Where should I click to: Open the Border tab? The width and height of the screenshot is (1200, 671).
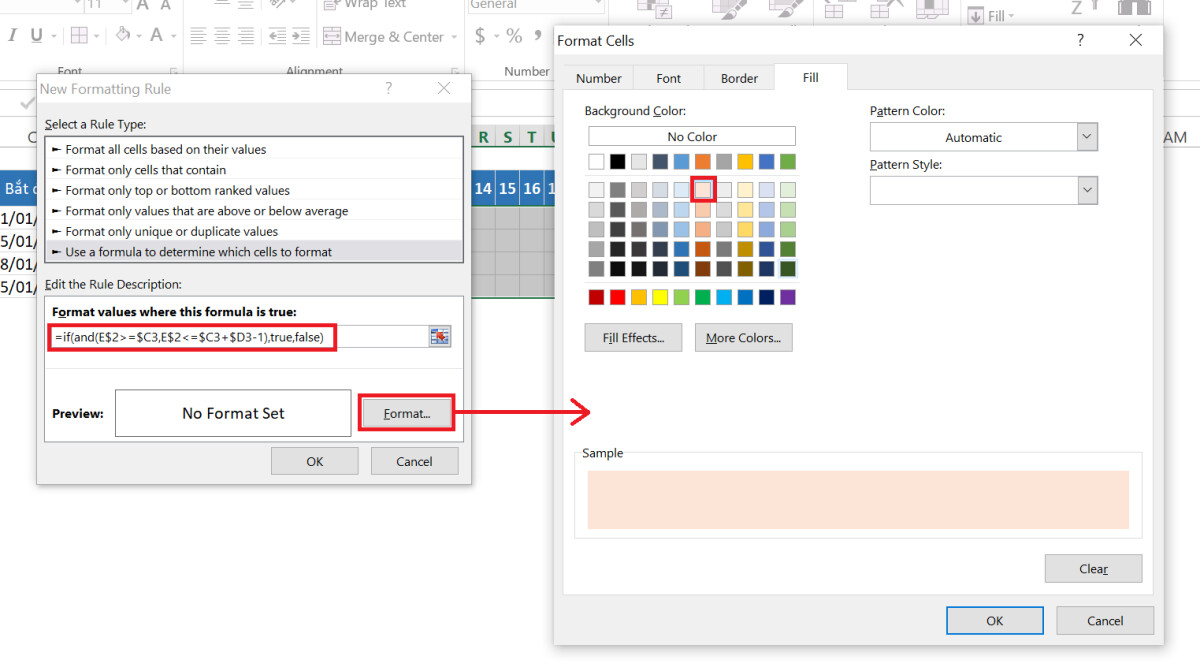[x=739, y=77]
